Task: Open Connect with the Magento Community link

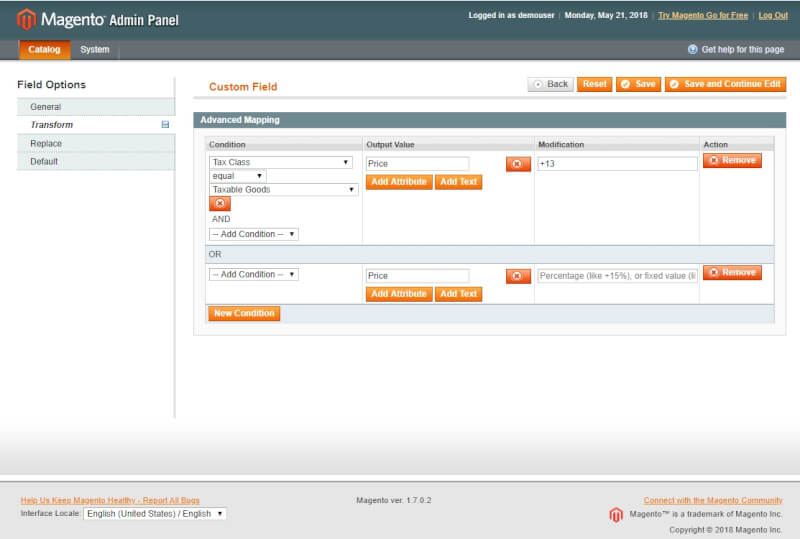Action: [x=713, y=500]
